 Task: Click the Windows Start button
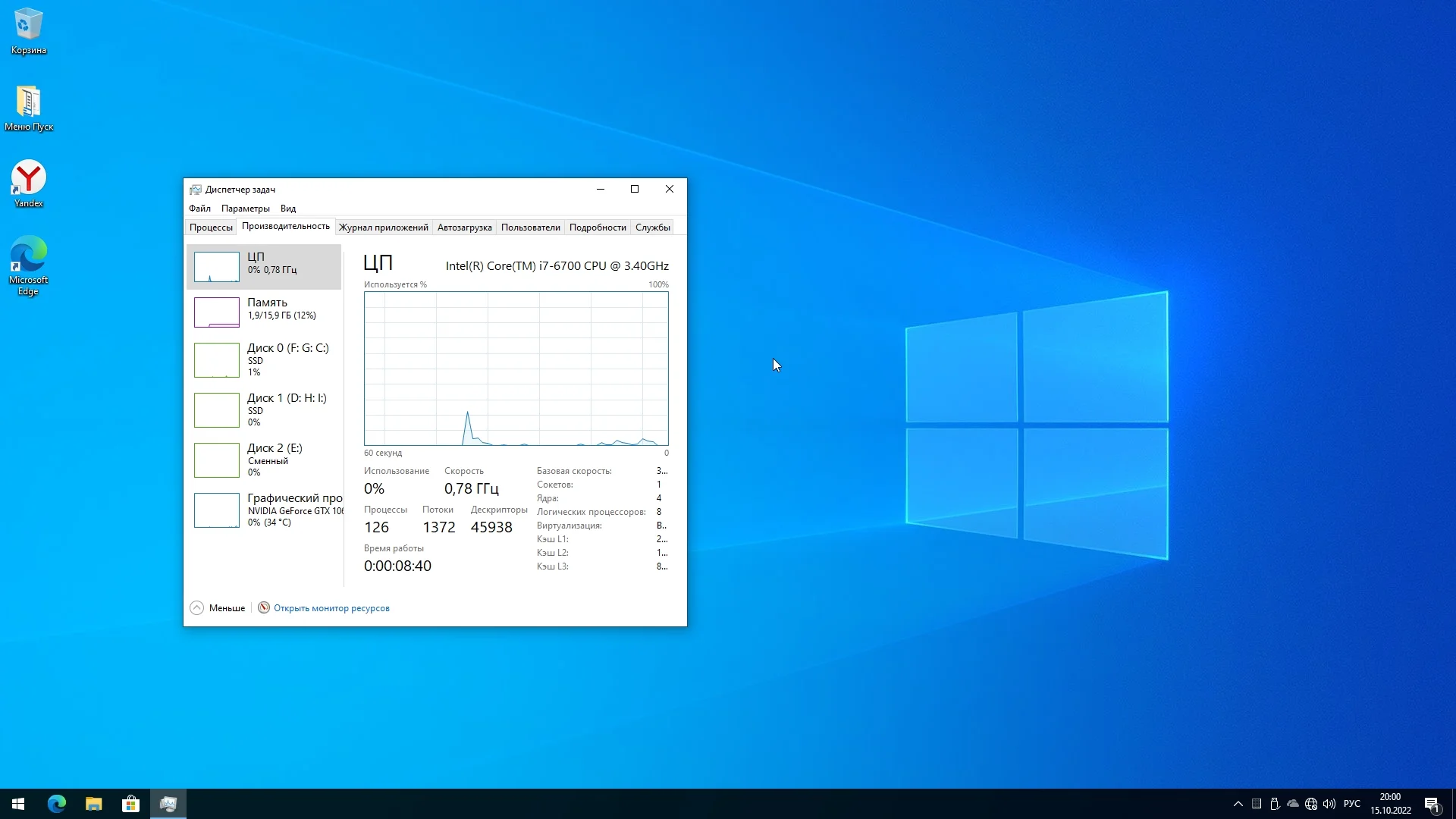18,804
